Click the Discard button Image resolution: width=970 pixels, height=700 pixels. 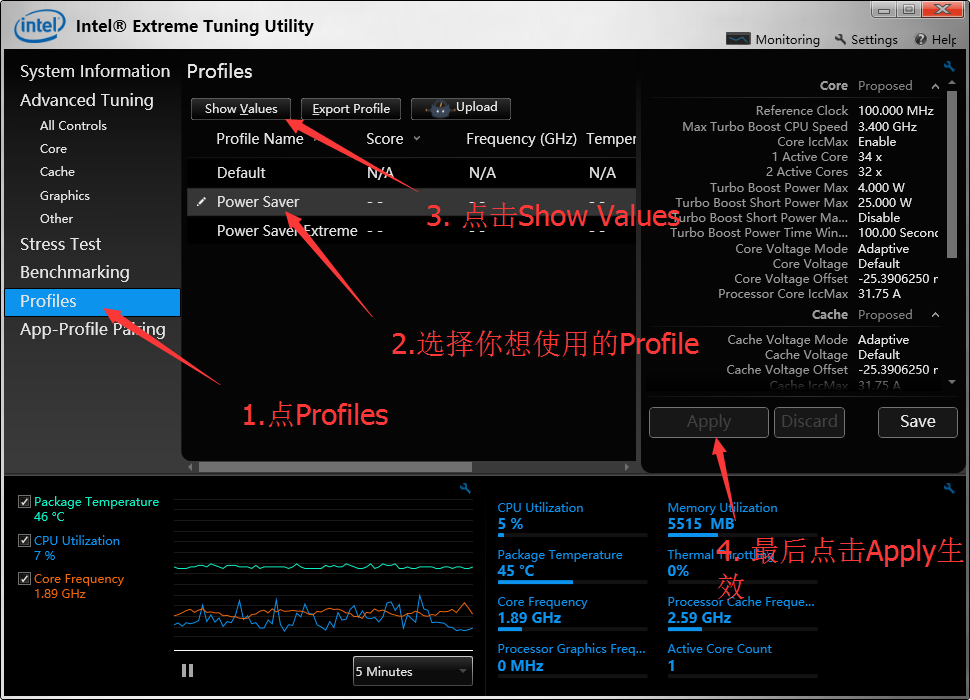[809, 422]
